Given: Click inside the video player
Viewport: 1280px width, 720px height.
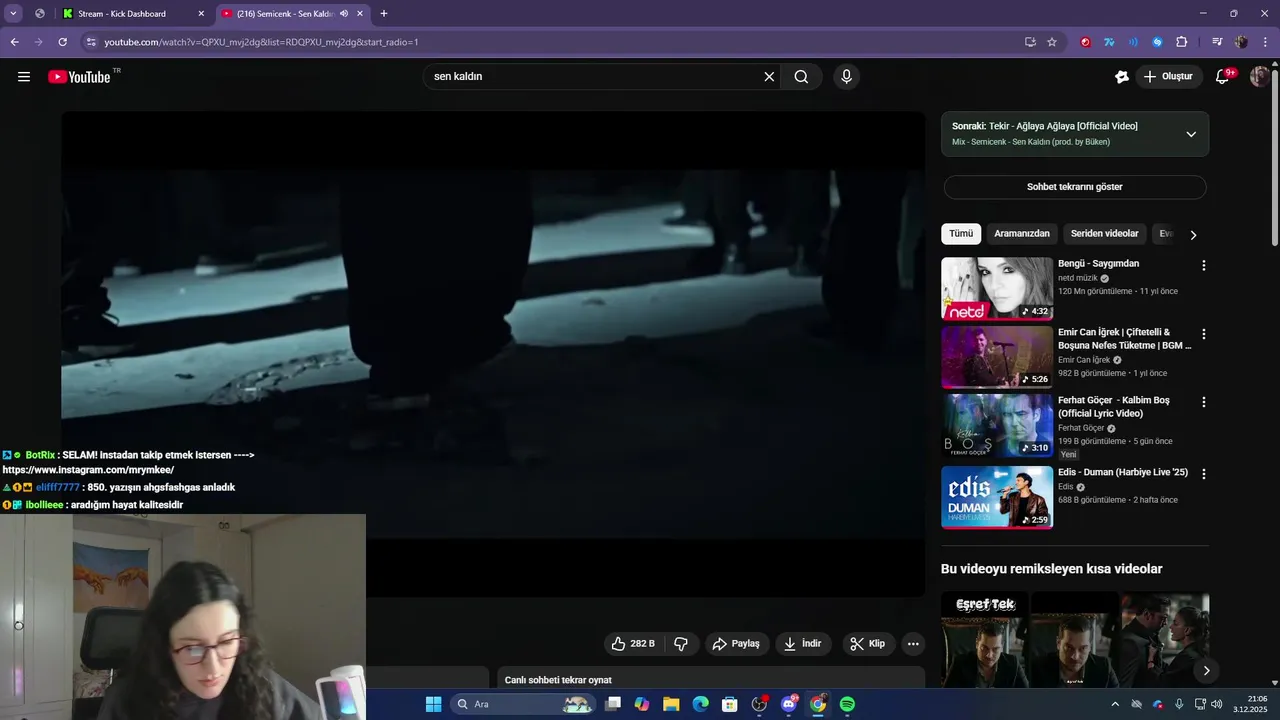Looking at the screenshot, I should (x=493, y=354).
